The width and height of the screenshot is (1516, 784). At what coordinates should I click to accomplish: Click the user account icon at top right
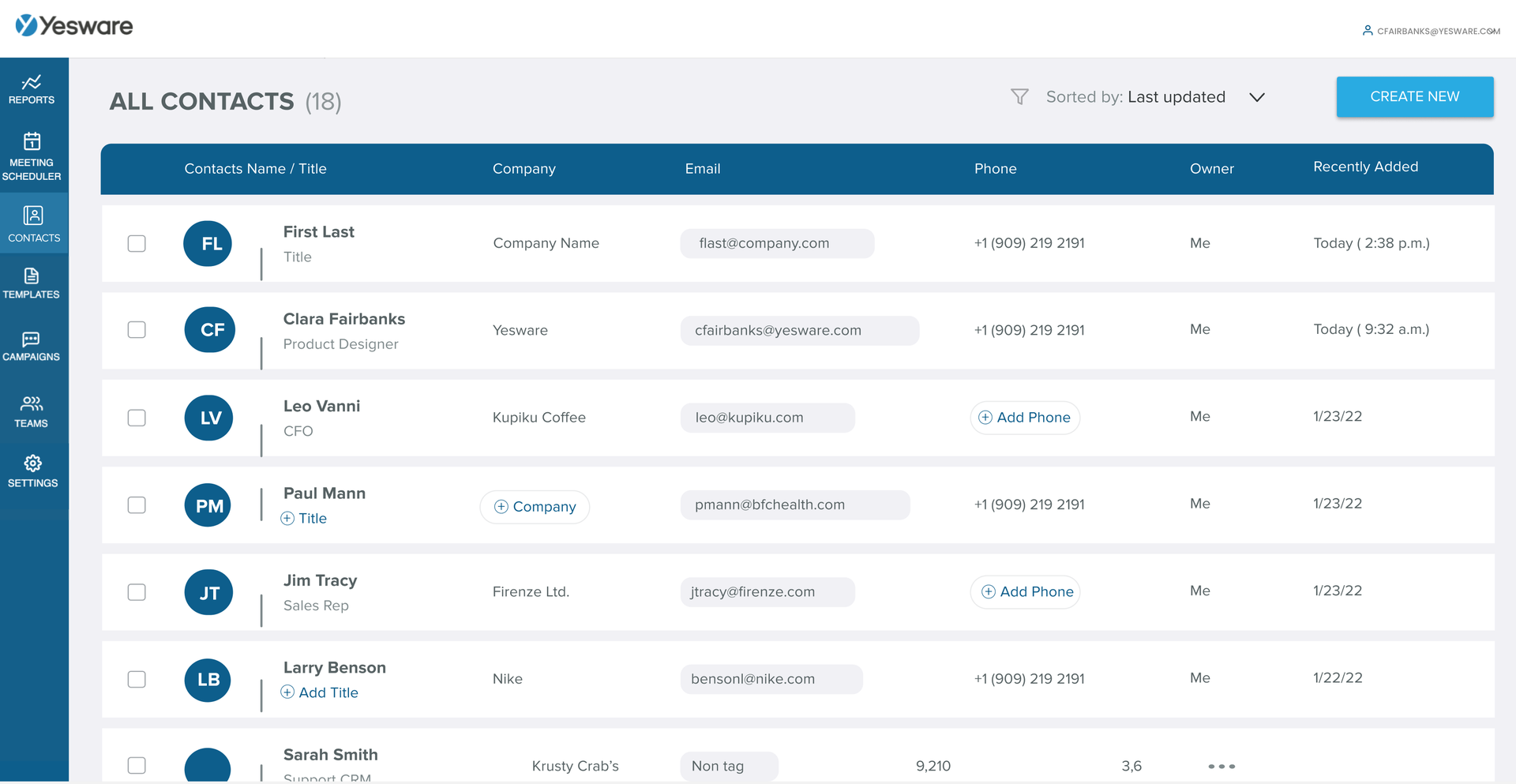[1367, 31]
